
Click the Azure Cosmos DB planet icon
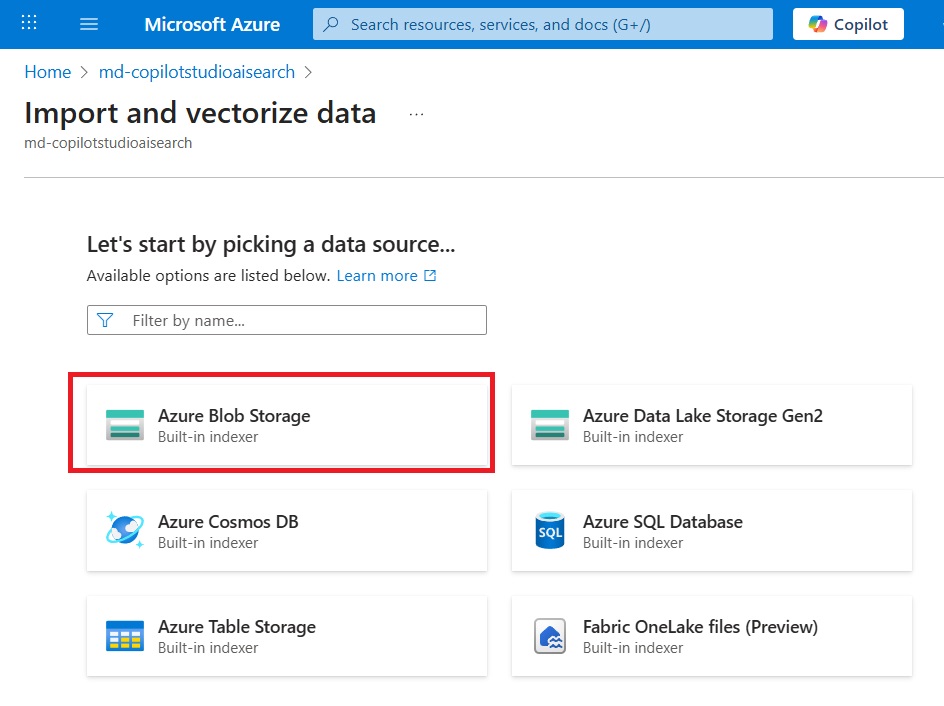(x=125, y=530)
